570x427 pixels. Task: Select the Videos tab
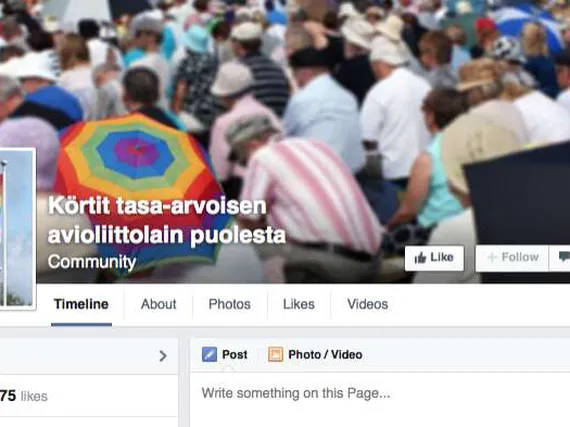(x=368, y=304)
